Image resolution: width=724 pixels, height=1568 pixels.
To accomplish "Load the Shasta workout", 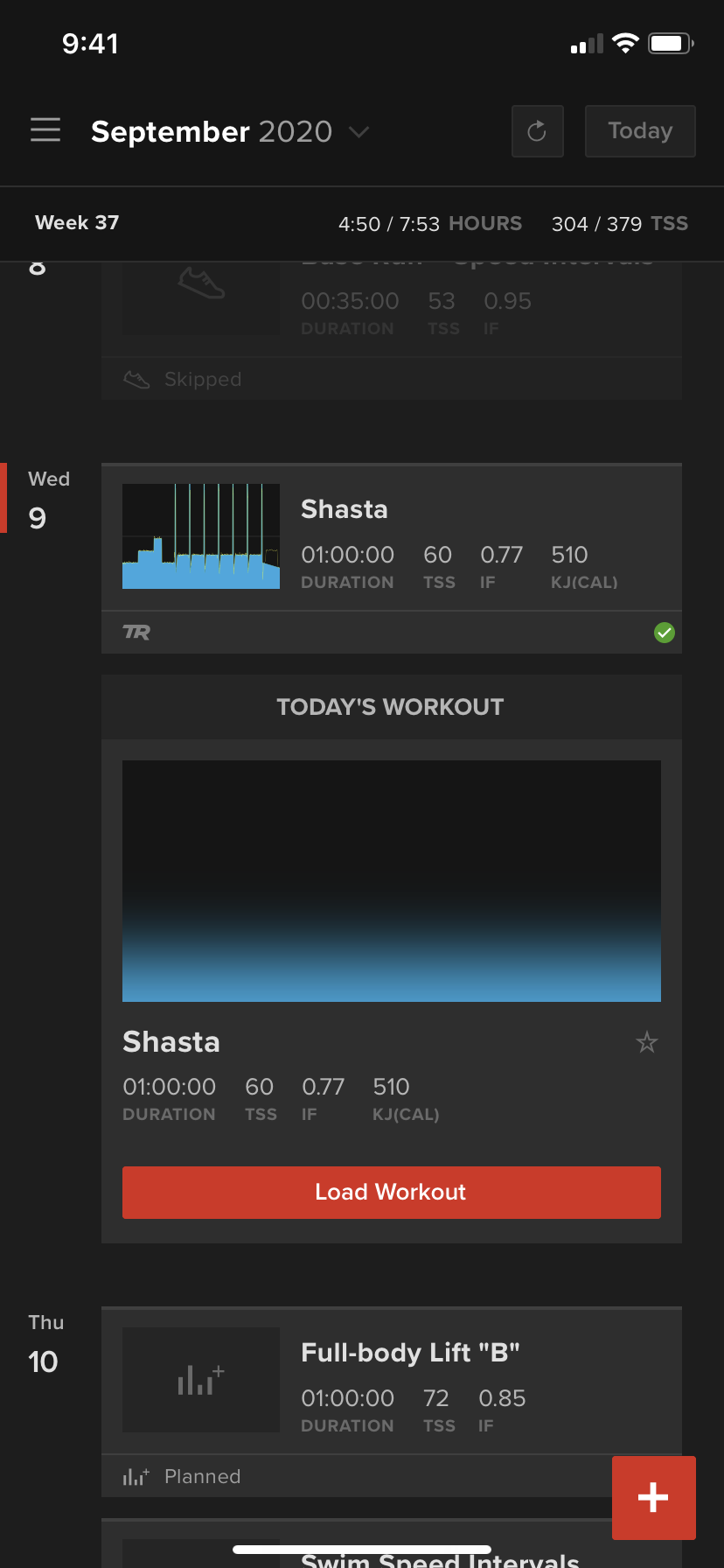I will pos(392,1192).
